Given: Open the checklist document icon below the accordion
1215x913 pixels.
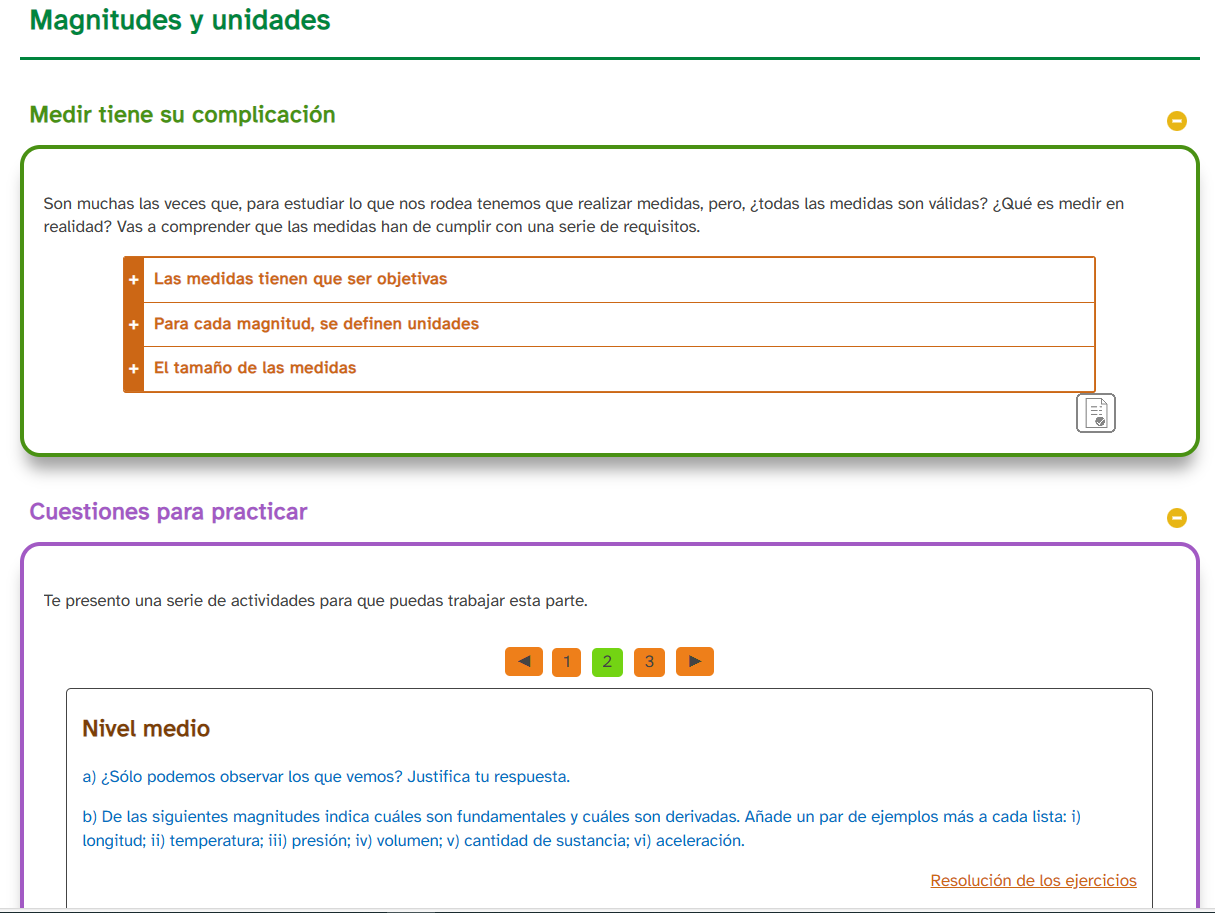Looking at the screenshot, I should pyautogui.click(x=1095, y=413).
